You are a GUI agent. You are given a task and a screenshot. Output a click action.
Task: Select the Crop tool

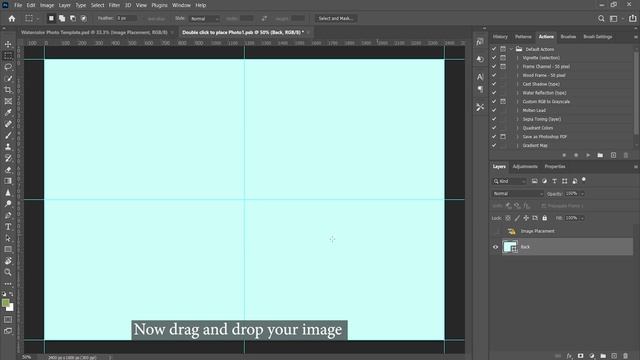(x=8, y=90)
